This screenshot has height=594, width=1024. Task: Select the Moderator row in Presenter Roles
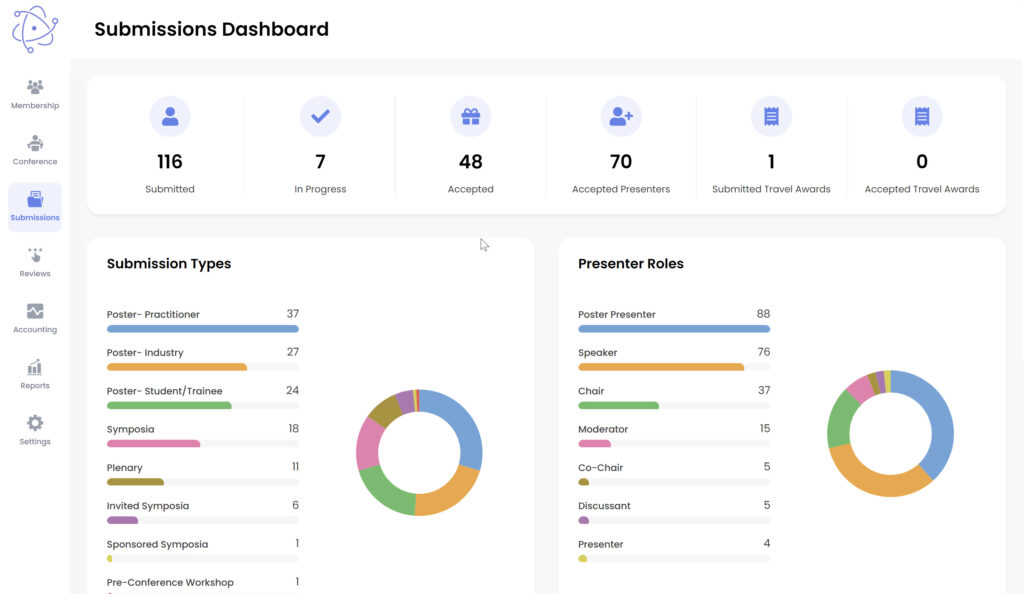[673, 430]
